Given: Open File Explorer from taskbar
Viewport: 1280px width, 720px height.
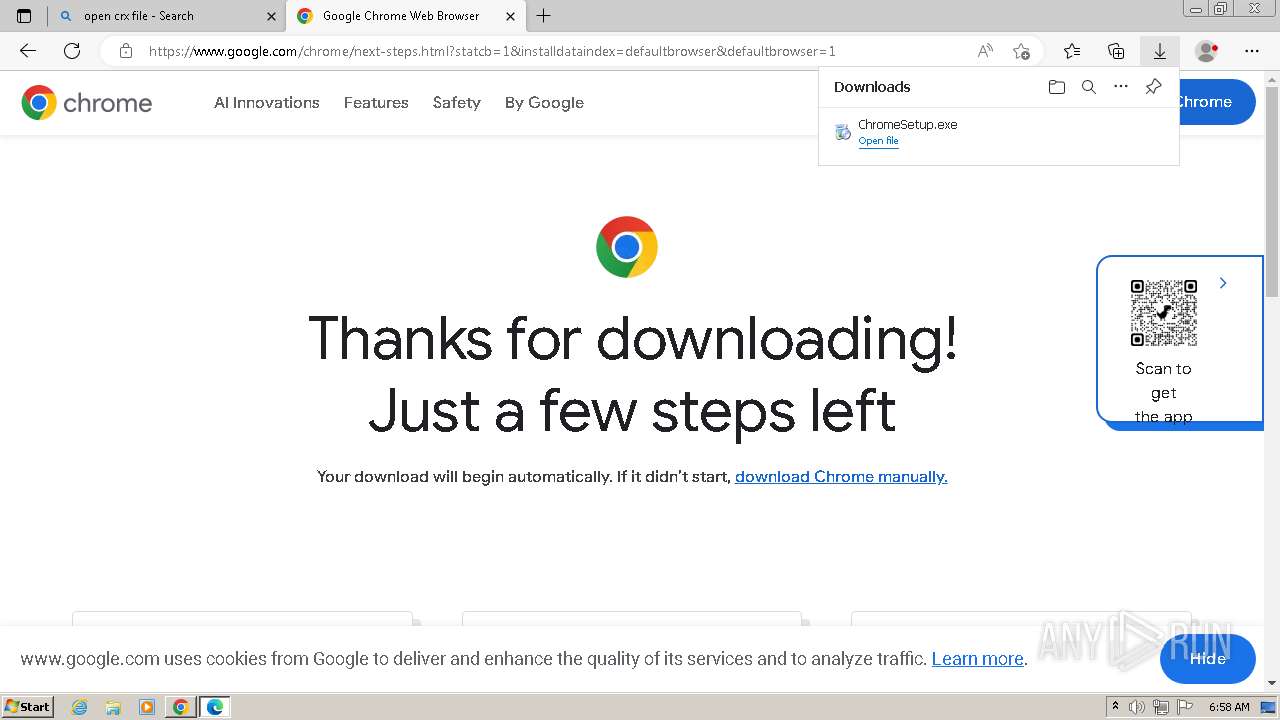Looking at the screenshot, I should pyautogui.click(x=113, y=707).
